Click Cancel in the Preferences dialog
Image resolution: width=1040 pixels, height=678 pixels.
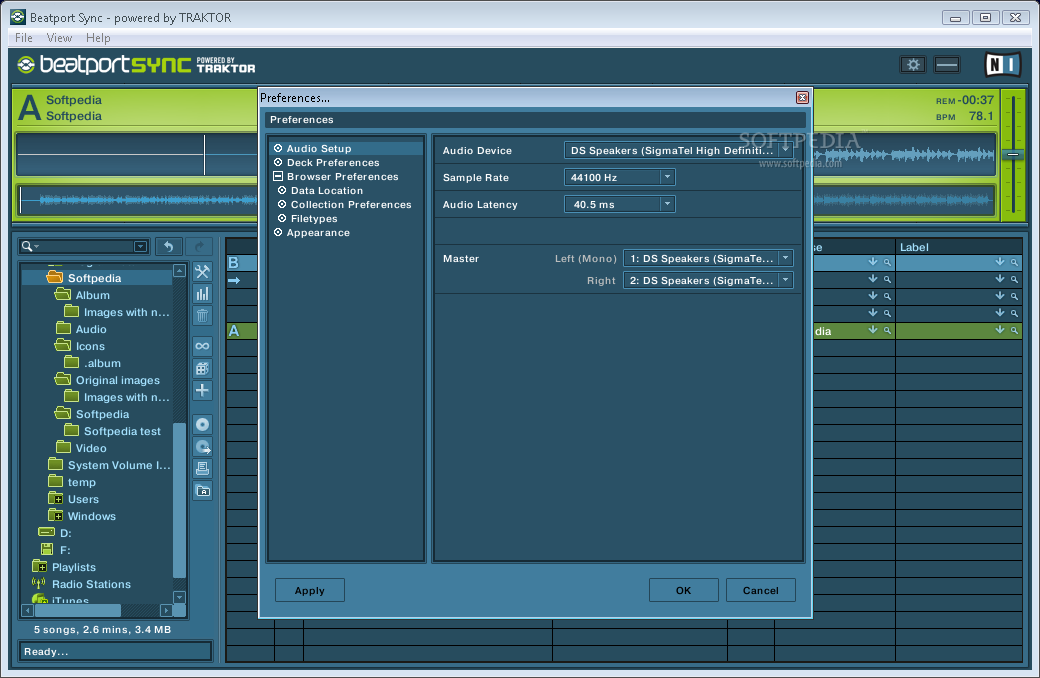click(760, 590)
